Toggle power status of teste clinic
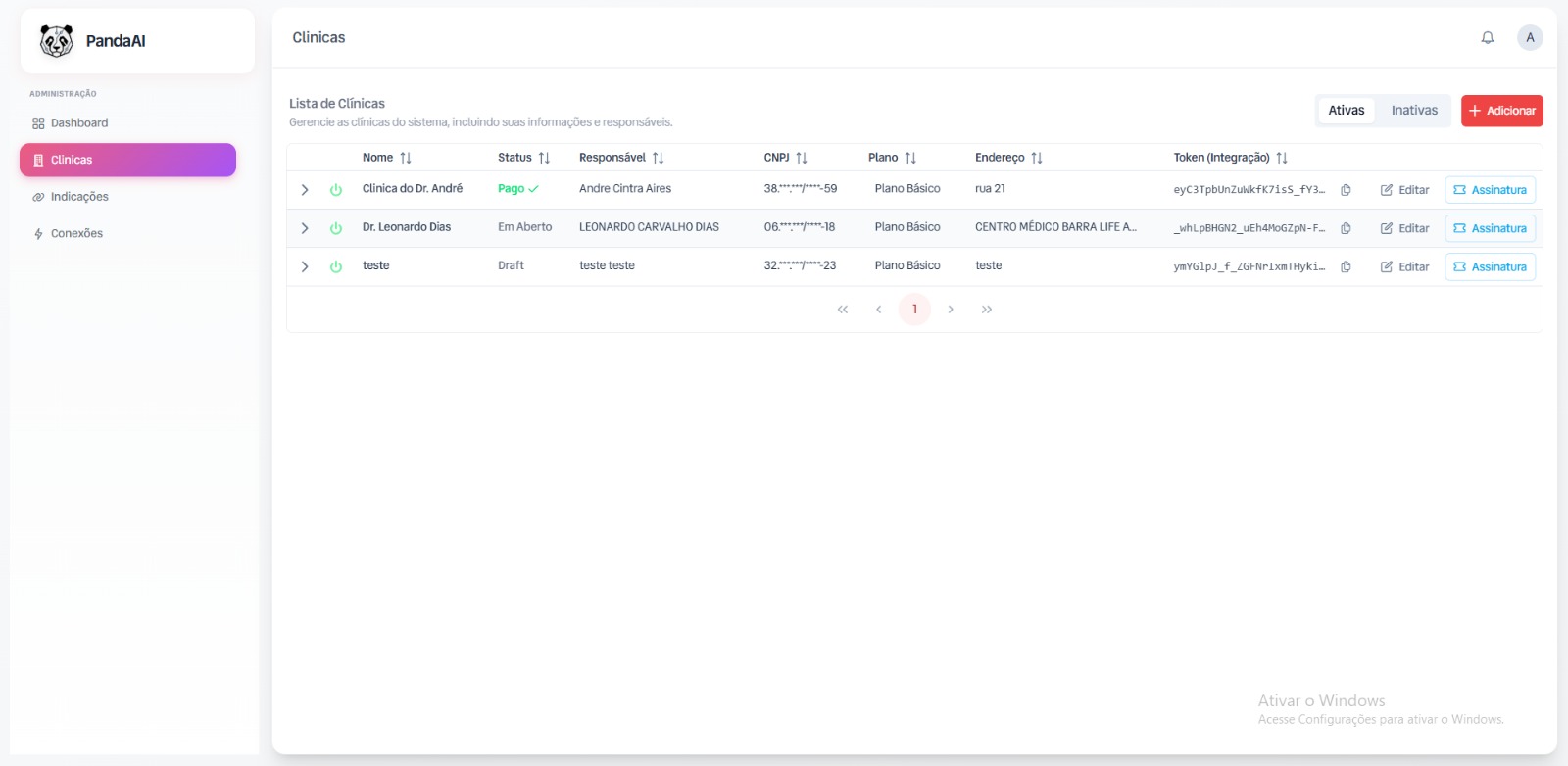Viewport: 1568px width, 766px height. 336,266
